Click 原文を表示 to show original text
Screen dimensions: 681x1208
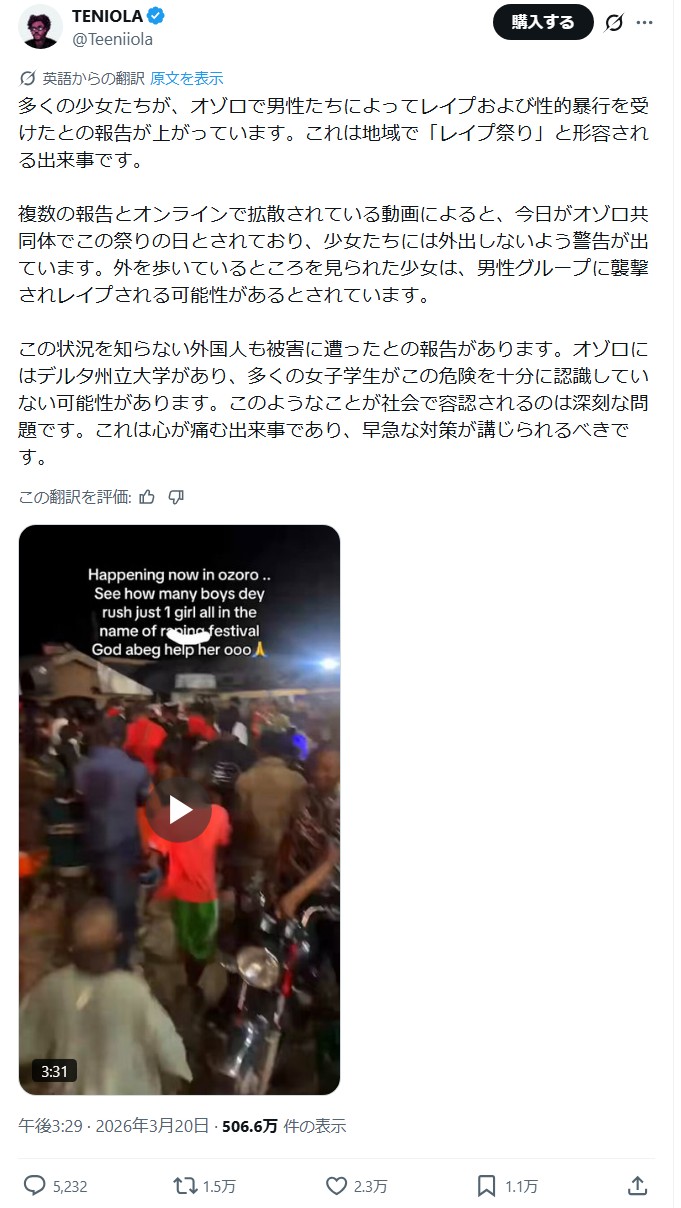[186, 78]
